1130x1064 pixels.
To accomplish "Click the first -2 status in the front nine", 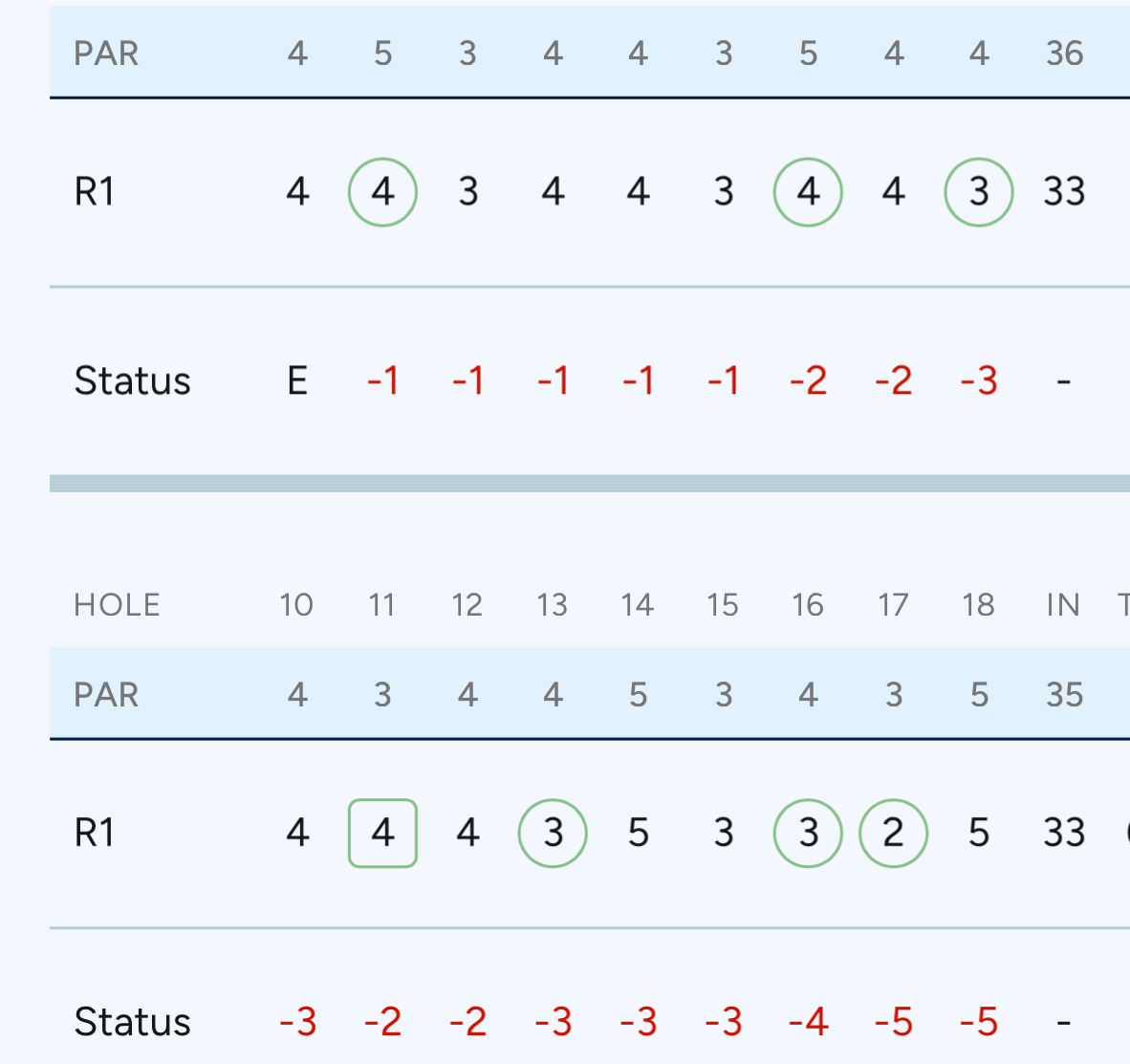I will (808, 380).
